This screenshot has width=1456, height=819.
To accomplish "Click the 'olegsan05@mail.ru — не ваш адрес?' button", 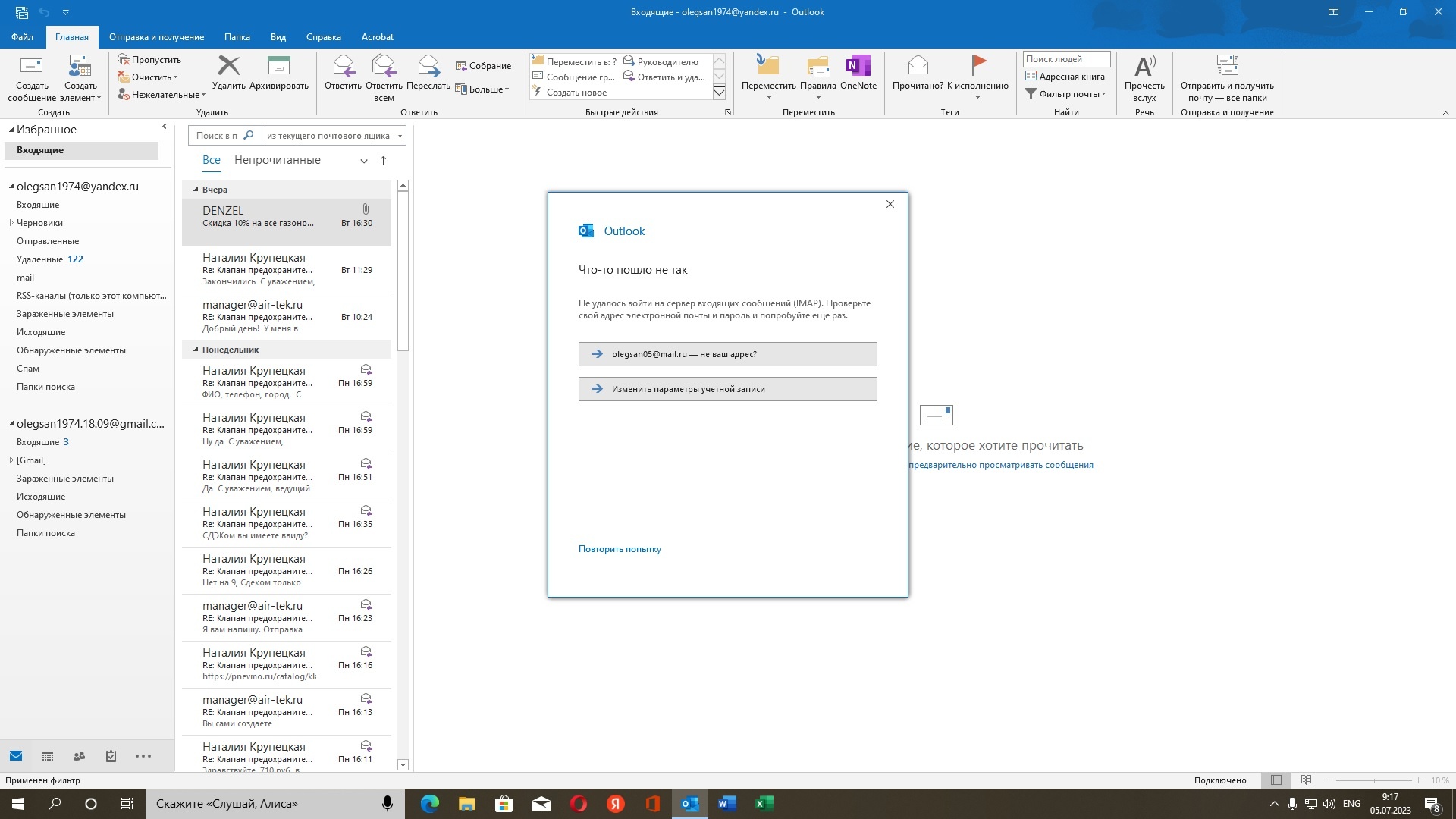I will [727, 354].
